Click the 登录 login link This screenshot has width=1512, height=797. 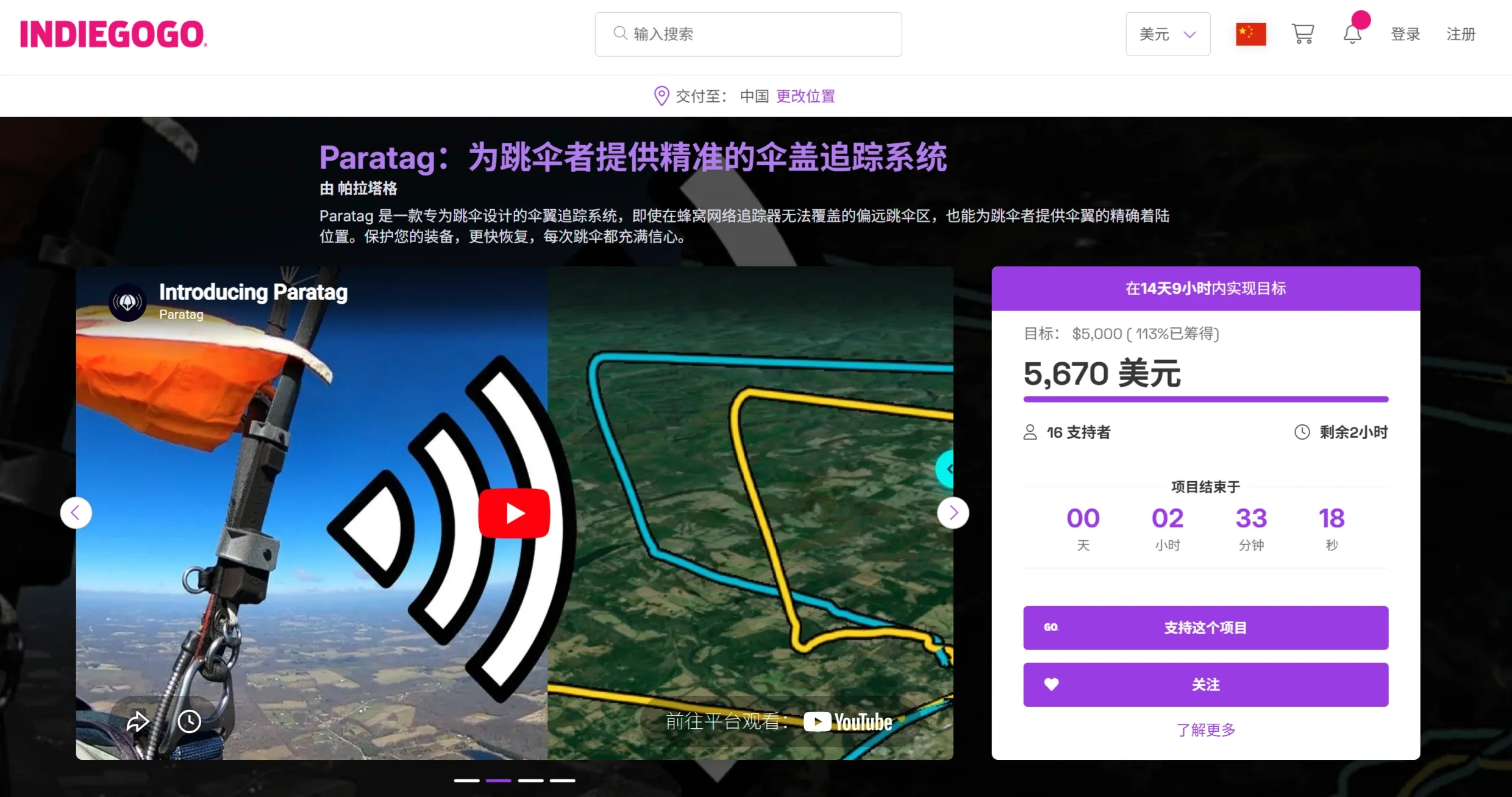coord(1405,34)
